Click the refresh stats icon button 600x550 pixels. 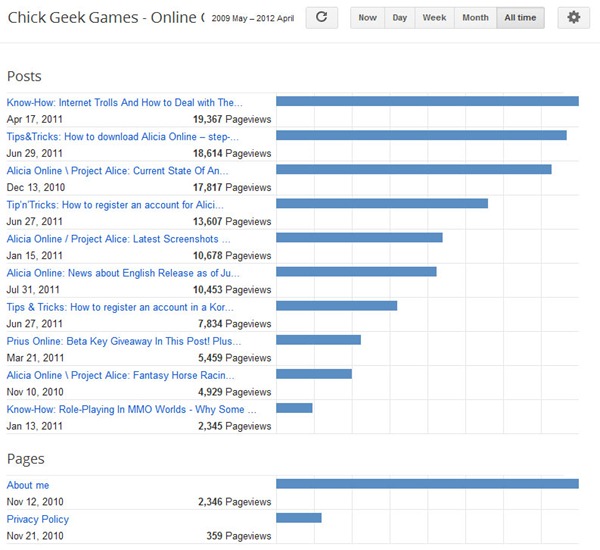tap(321, 18)
